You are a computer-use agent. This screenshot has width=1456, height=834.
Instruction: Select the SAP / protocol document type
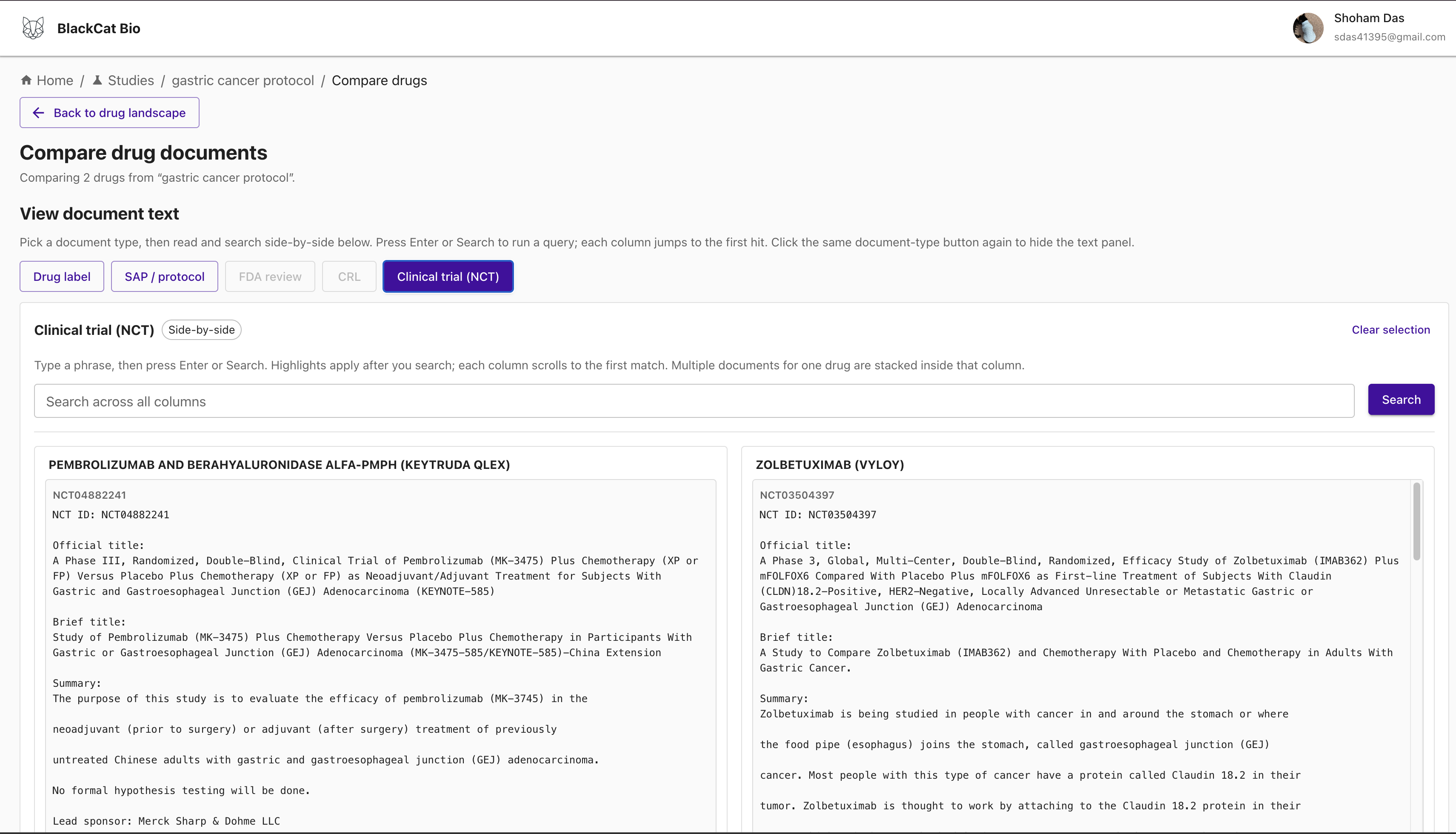pyautogui.click(x=164, y=277)
